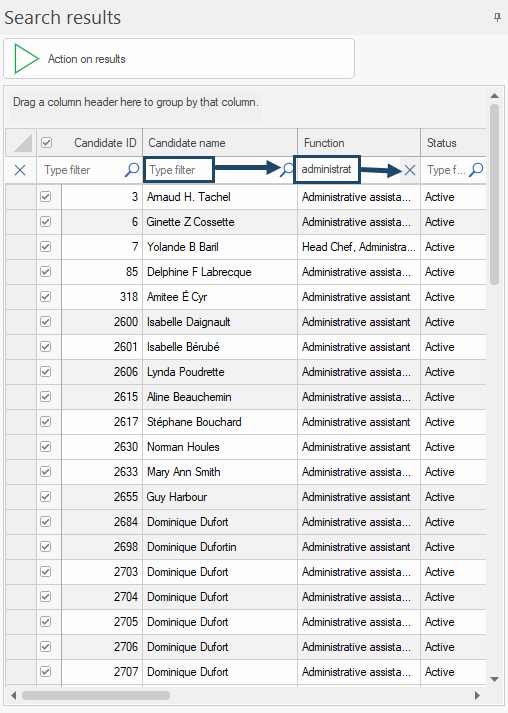Select the Lynda Poudrette name cell
Screen dimensions: 508x713
tap(220, 372)
